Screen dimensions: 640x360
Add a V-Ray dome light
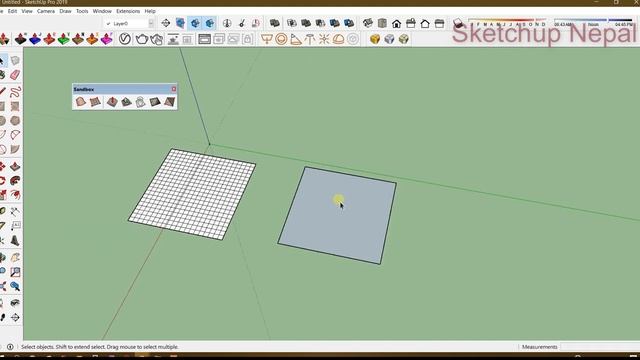pyautogui.click(x=338, y=39)
